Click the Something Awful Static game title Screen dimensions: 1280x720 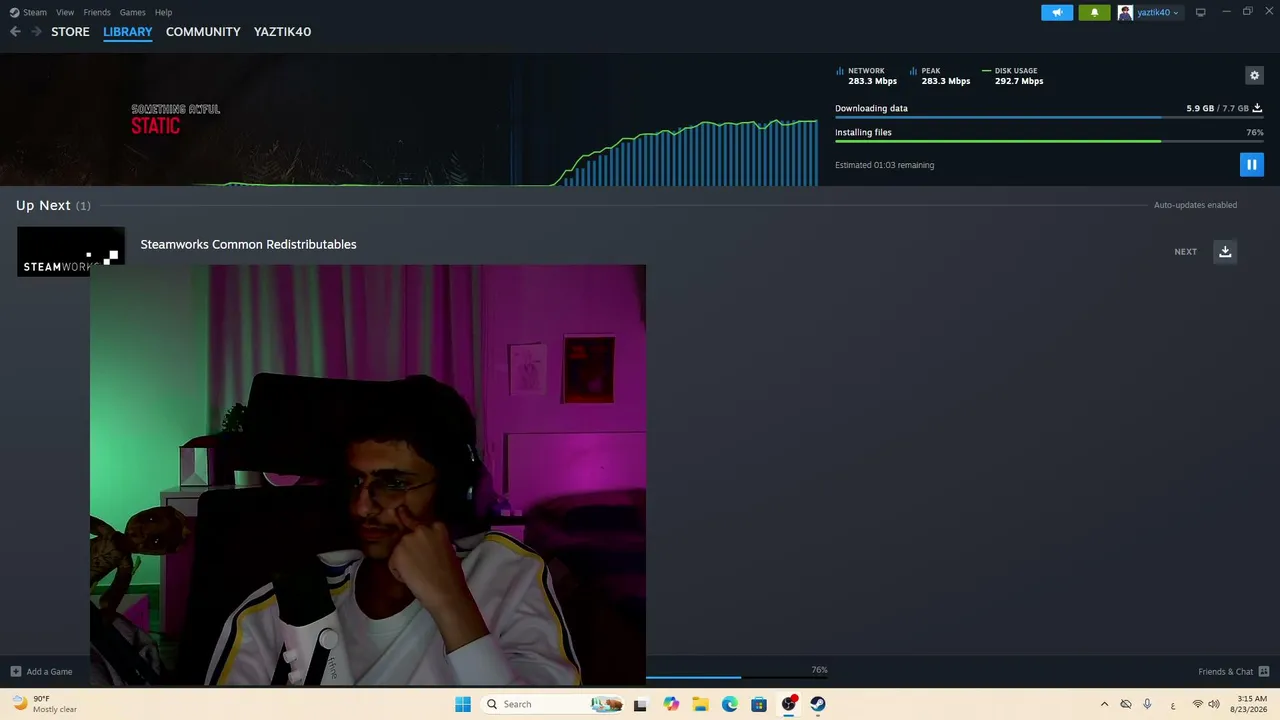click(x=176, y=119)
